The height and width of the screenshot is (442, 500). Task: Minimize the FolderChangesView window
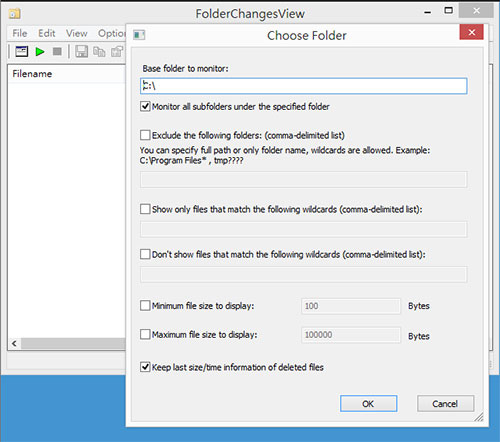click(428, 12)
